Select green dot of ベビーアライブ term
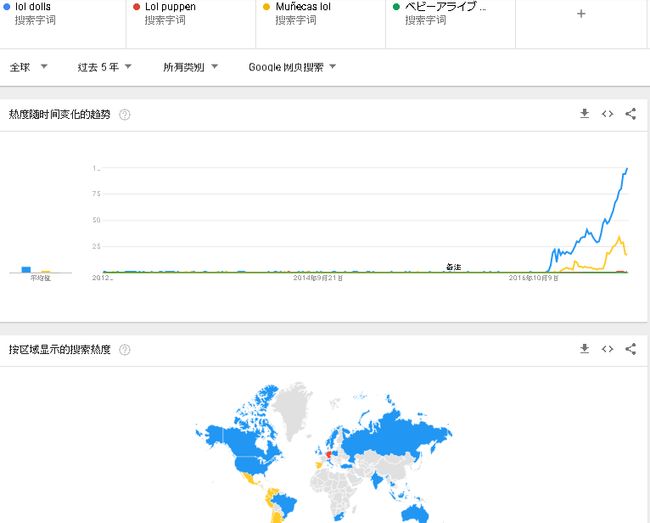Image resolution: width=650 pixels, height=523 pixels. click(396, 7)
